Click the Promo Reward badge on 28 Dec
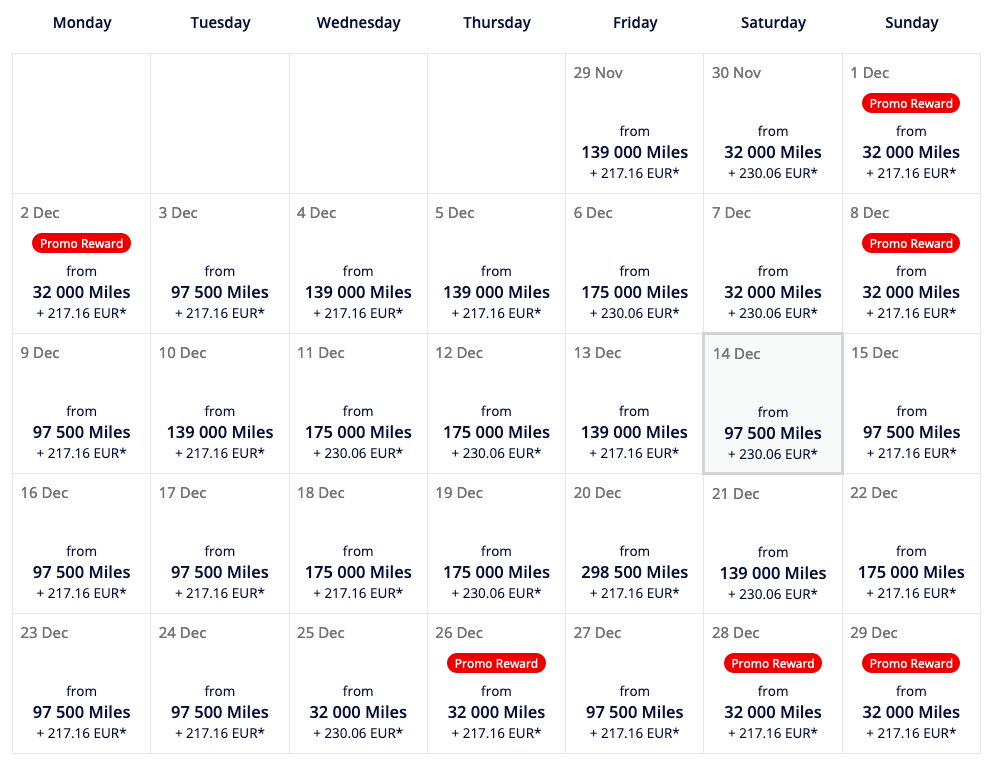The height and width of the screenshot is (764, 988). pos(773,663)
